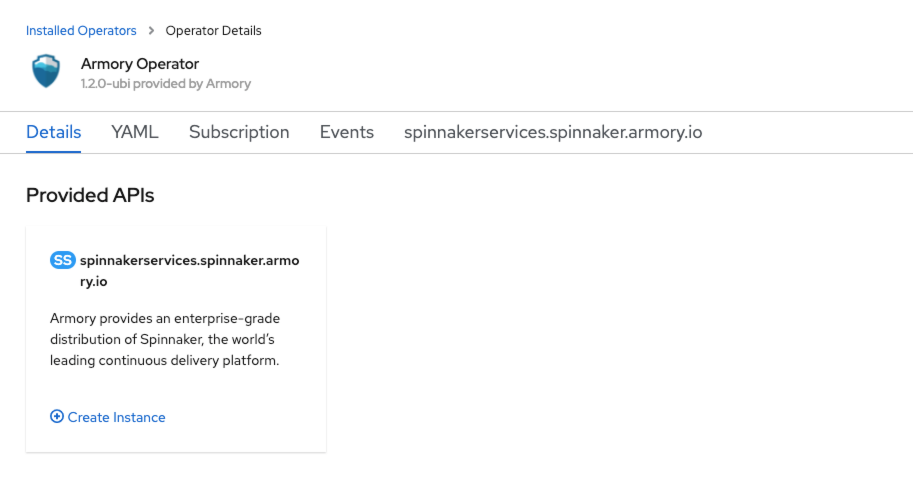Viewport: 913px width, 485px height.
Task: Click the plus icon beside Create Instance
Action: [x=56, y=416]
